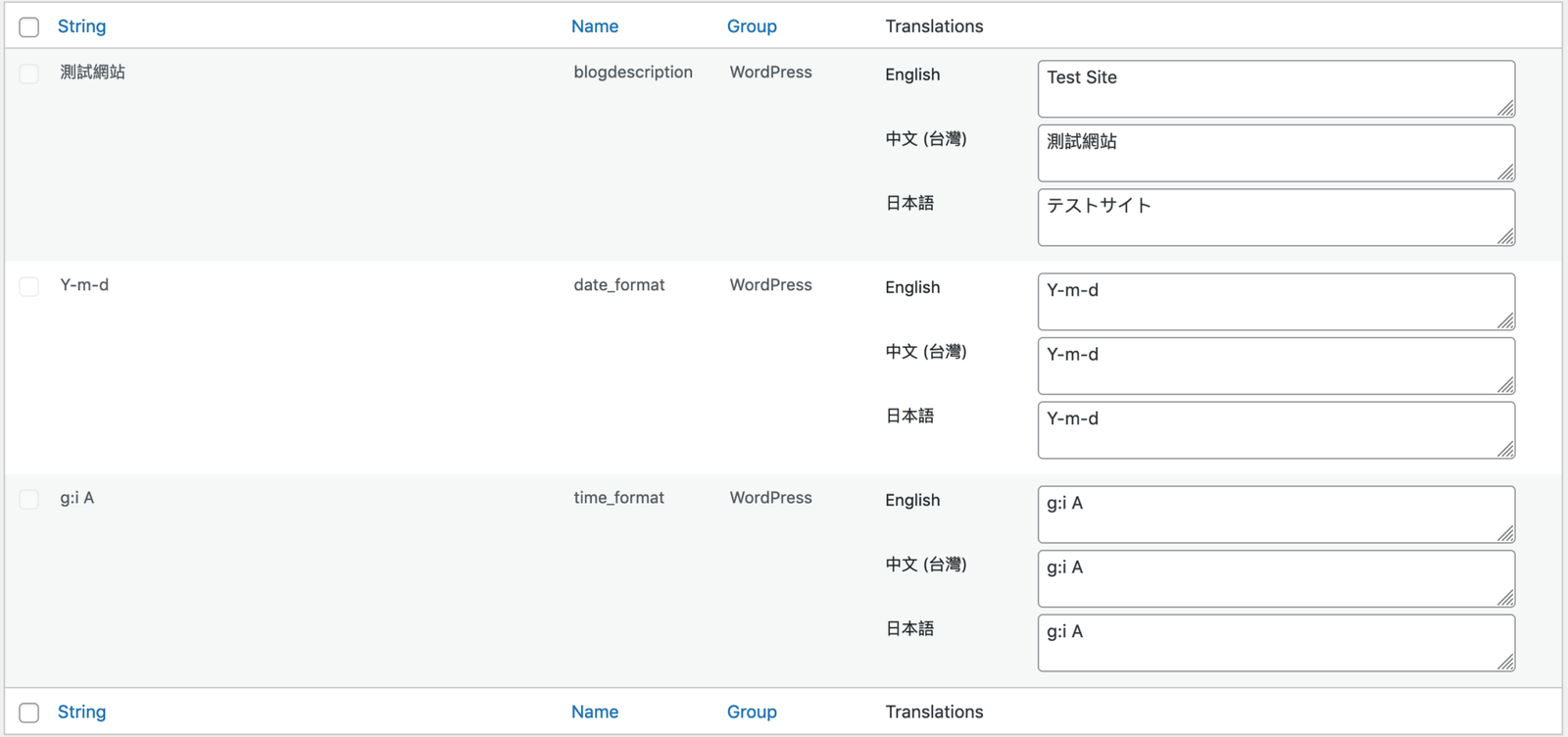1568x737 pixels.
Task: Edit the English blogdescription field containing Test Site
Action: tap(1274, 89)
